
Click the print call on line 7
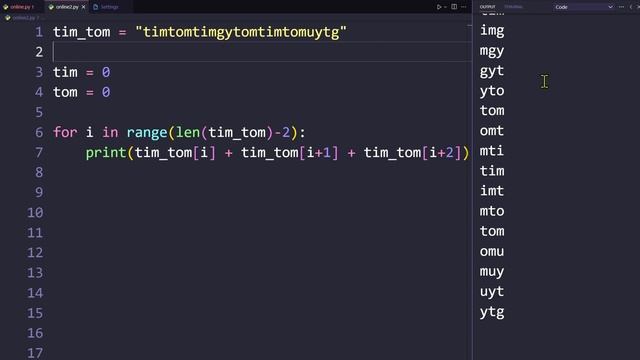point(106,153)
